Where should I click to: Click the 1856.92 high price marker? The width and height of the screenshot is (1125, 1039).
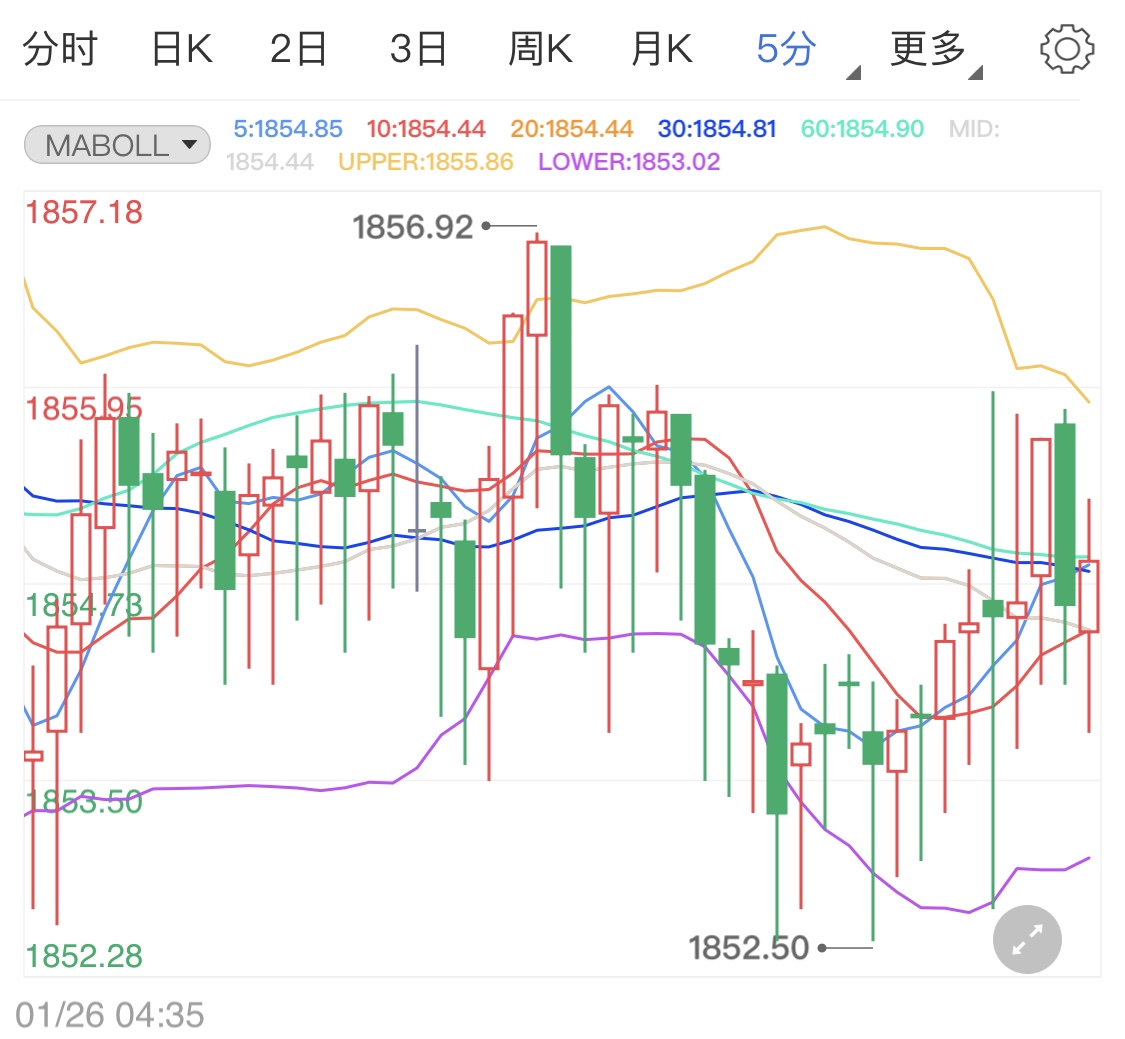(x=413, y=226)
